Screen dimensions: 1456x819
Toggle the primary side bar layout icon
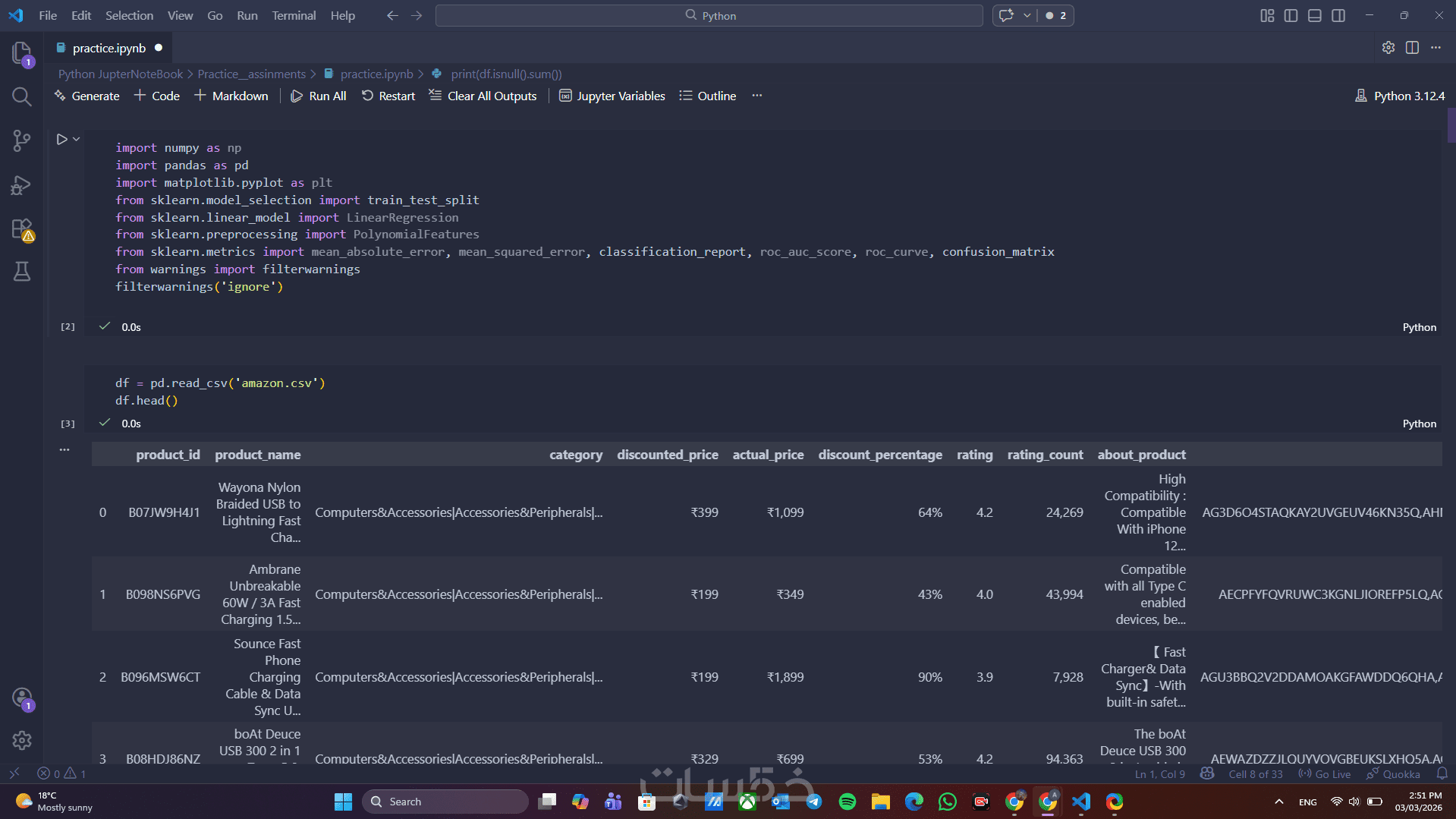pos(1291,16)
